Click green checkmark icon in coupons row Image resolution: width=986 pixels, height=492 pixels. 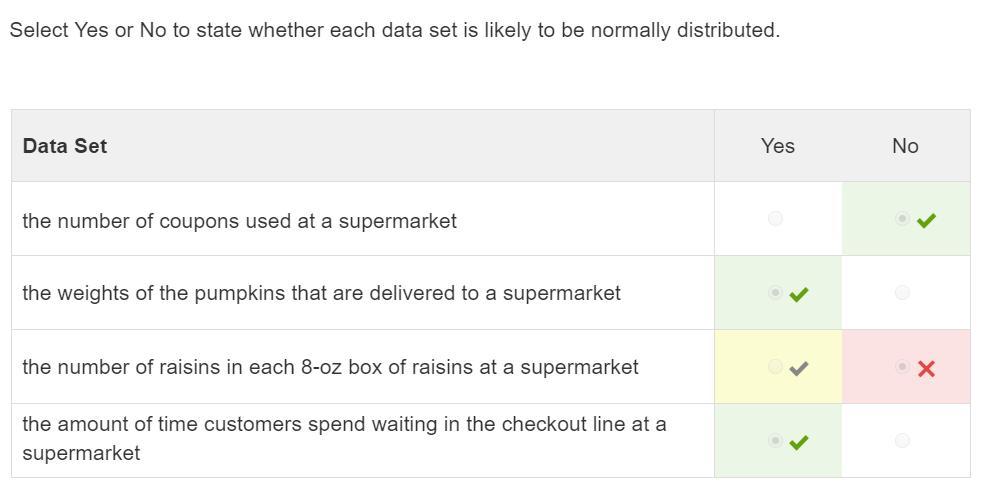tap(926, 220)
